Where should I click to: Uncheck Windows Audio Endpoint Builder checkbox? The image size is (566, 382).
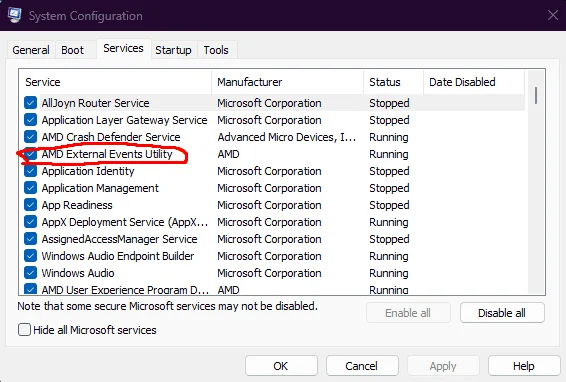click(x=31, y=256)
